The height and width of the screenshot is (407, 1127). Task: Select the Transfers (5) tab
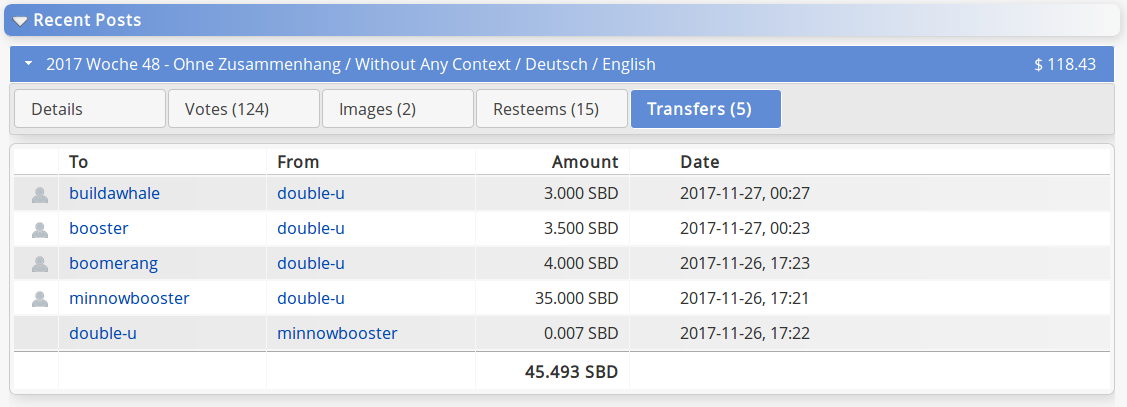(706, 109)
